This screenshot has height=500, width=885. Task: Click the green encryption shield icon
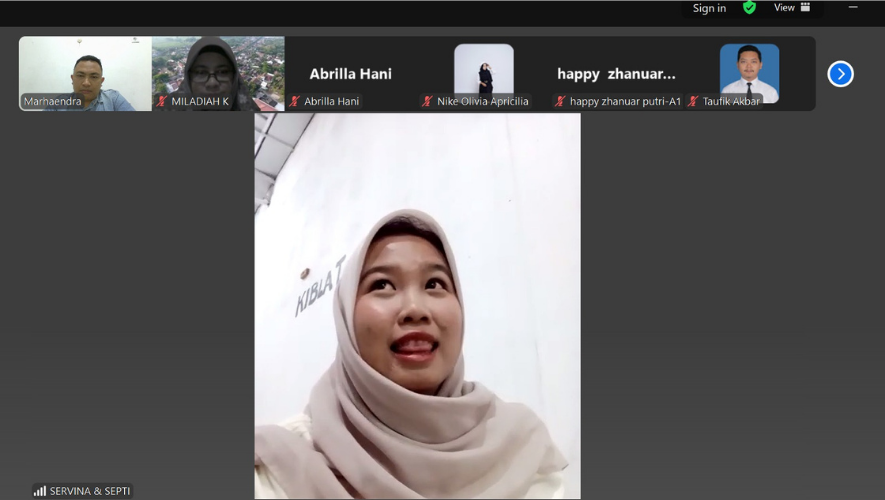point(749,8)
